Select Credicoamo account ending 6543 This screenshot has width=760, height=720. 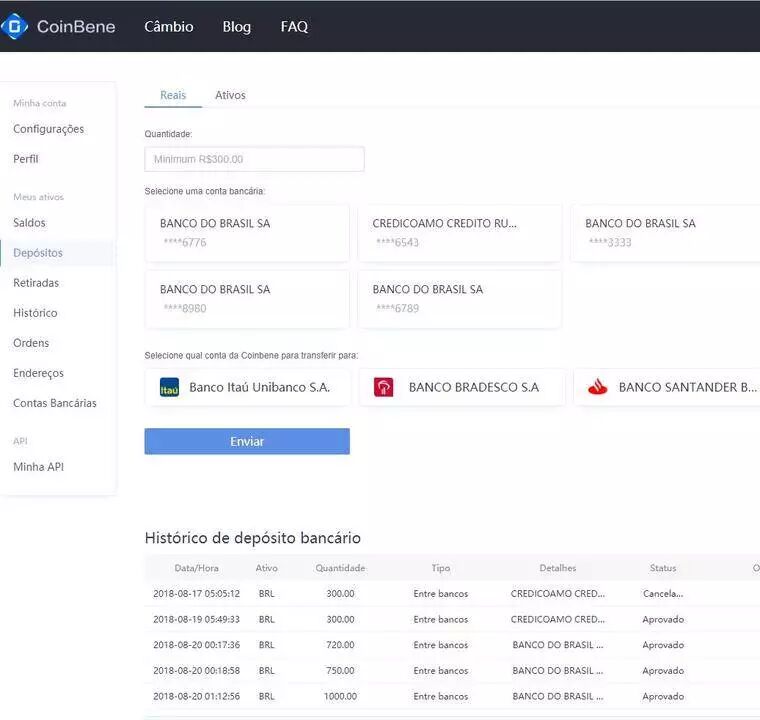[459, 233]
